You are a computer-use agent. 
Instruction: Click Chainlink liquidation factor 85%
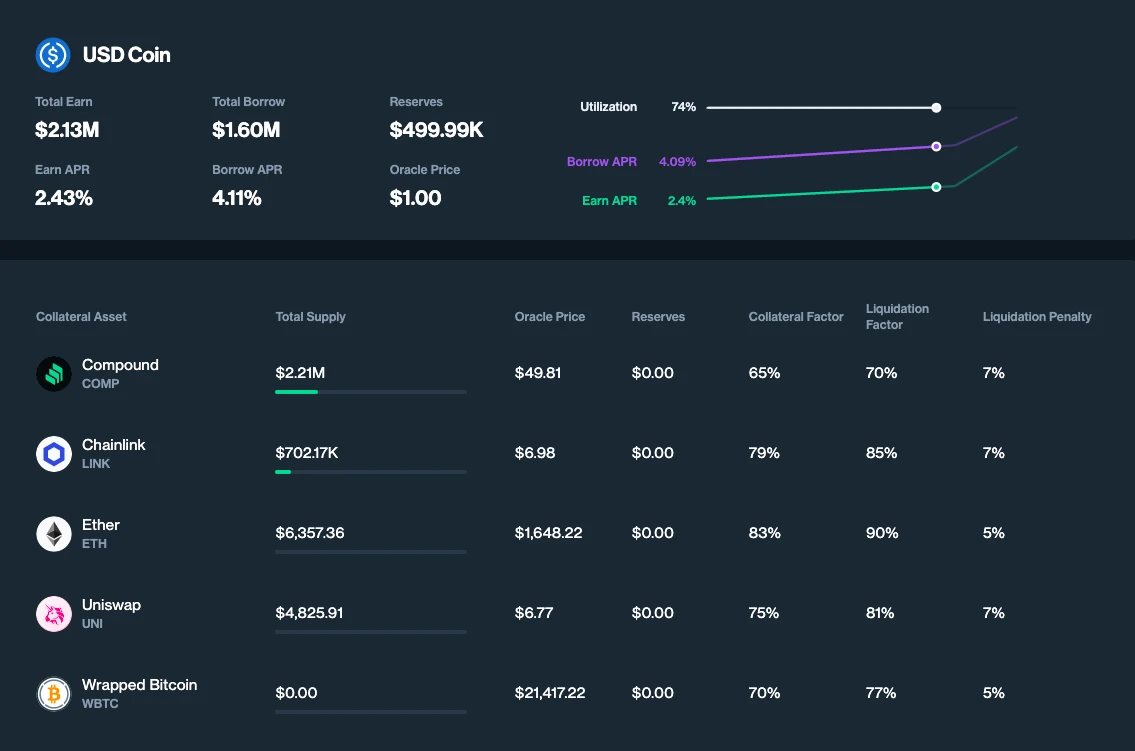tap(882, 453)
